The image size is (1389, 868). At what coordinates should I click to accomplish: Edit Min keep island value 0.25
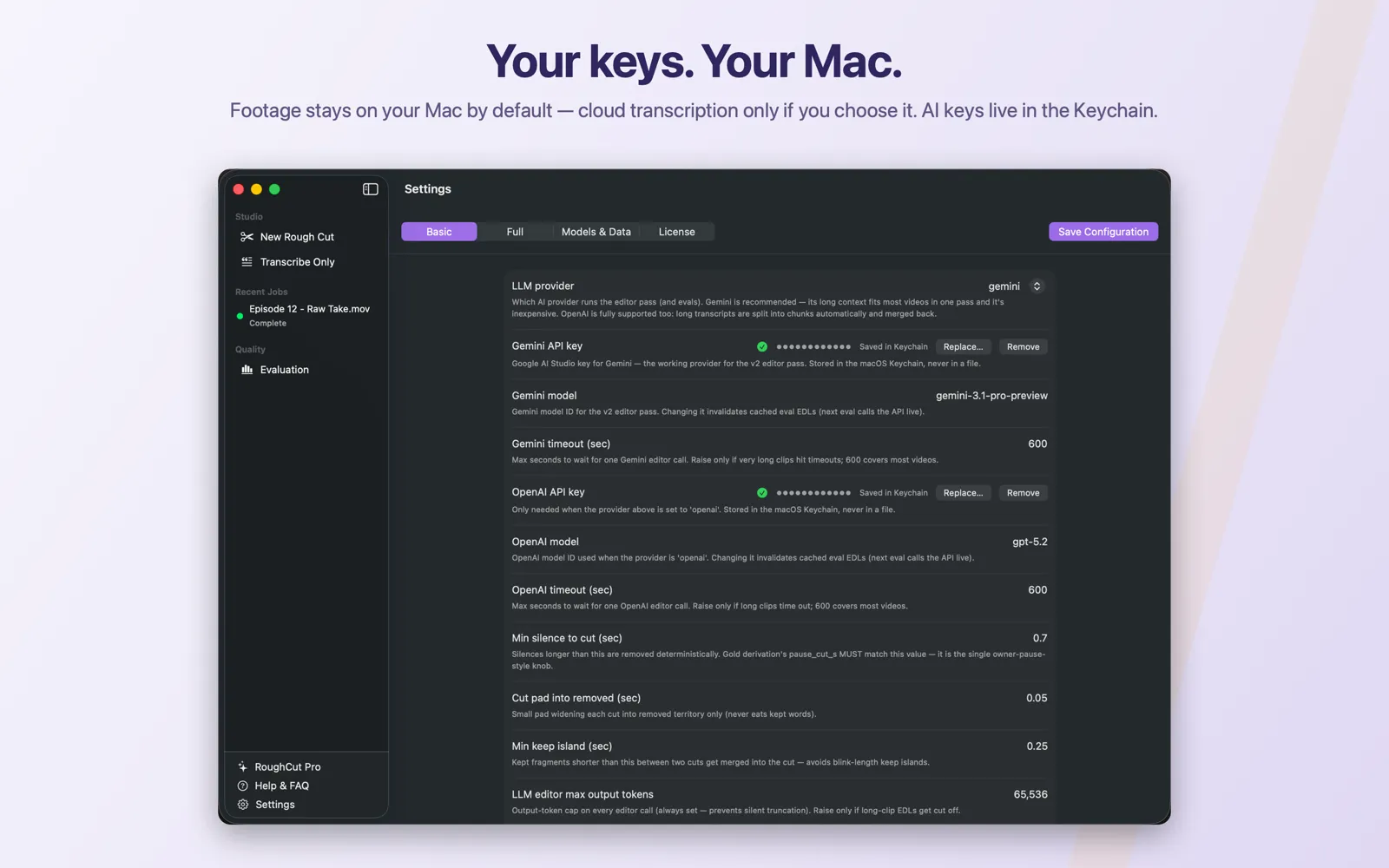coord(1037,746)
